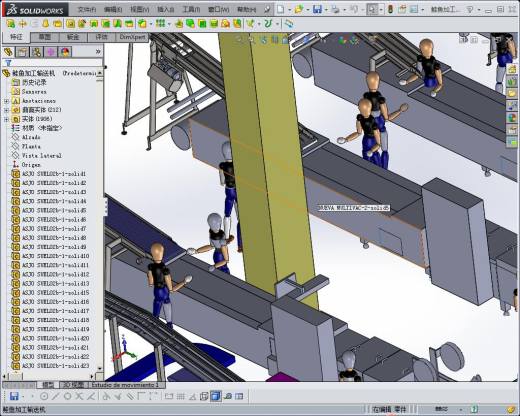520x416 pixels.
Task: Click the Rebuild traffic light icon
Action: (x=390, y=9)
